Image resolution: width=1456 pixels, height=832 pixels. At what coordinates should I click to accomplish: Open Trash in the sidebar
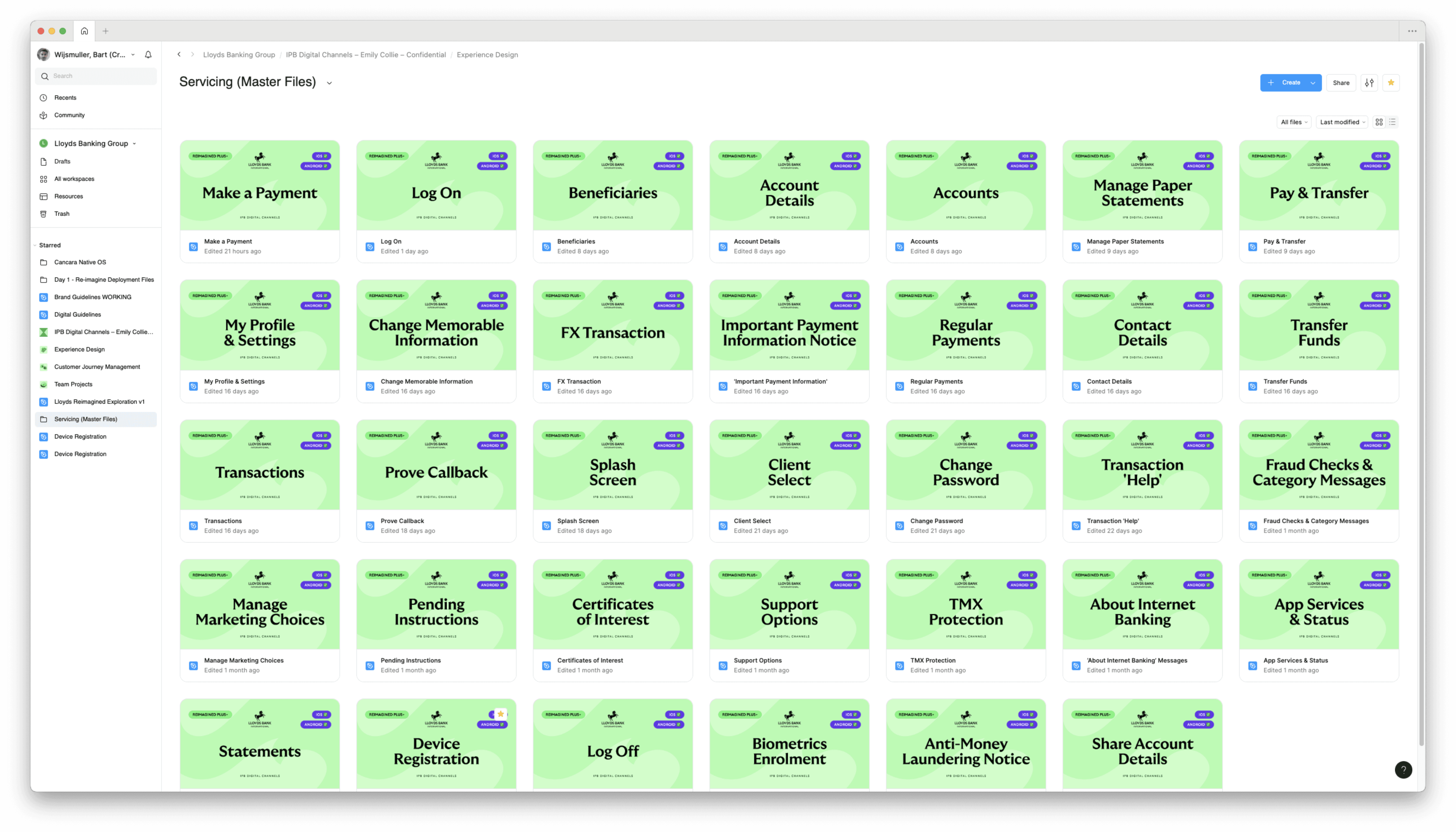click(x=62, y=214)
